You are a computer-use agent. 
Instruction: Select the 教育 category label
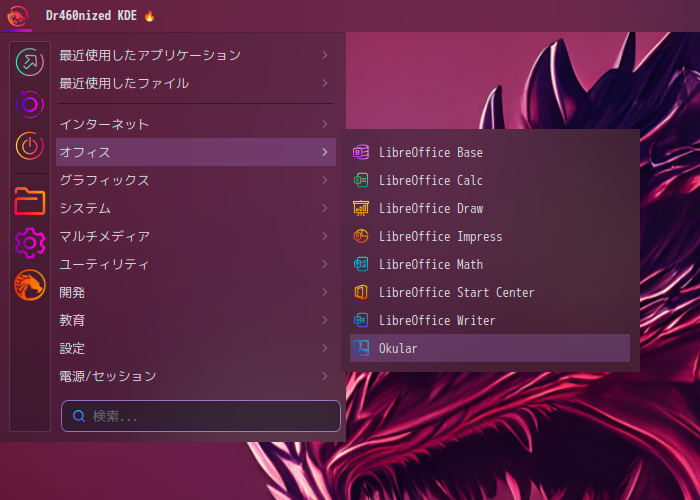[72, 320]
